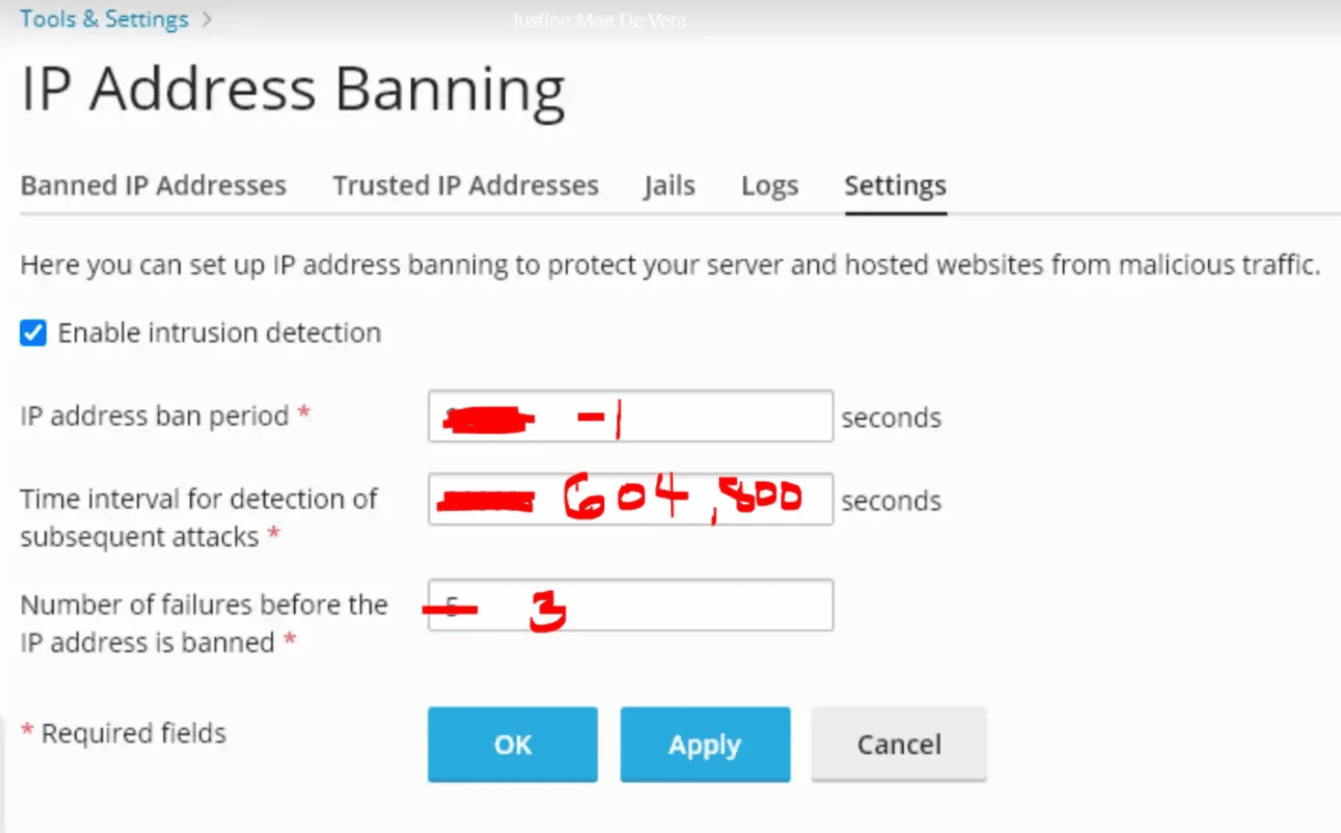
Task: Apply the IP banning settings
Action: [x=704, y=745]
